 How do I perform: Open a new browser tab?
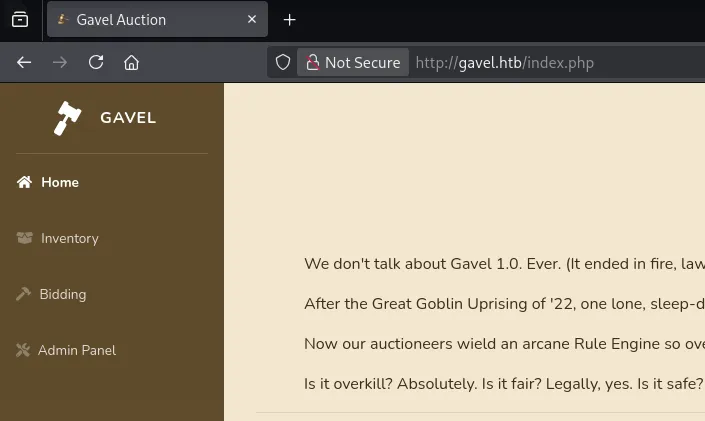tap(290, 19)
